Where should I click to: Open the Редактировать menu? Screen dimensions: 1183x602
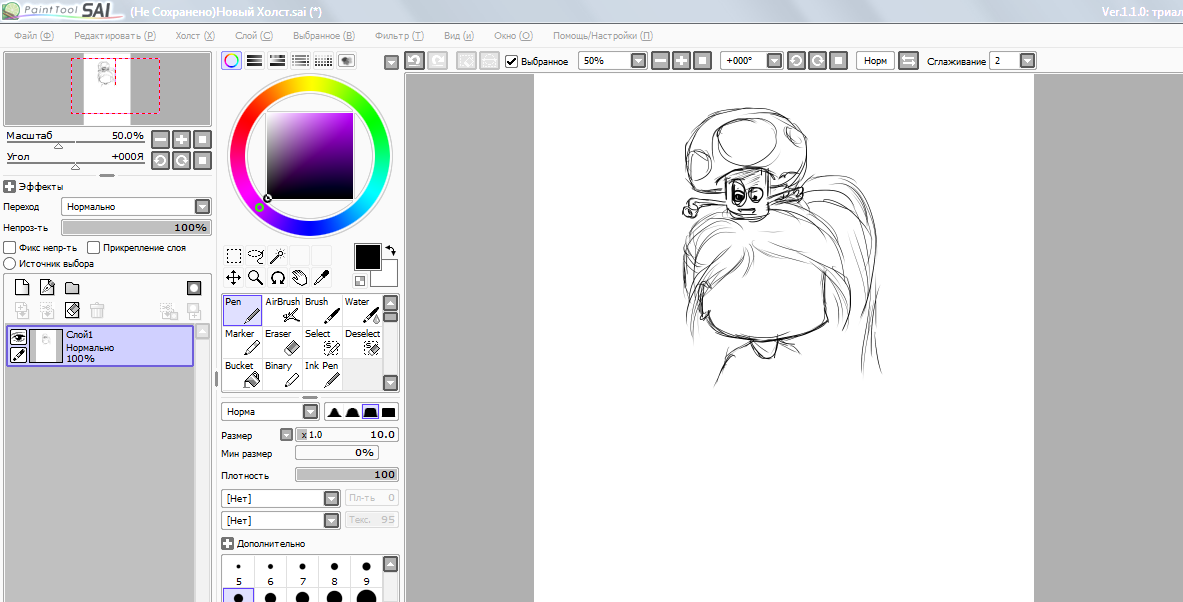tap(115, 35)
